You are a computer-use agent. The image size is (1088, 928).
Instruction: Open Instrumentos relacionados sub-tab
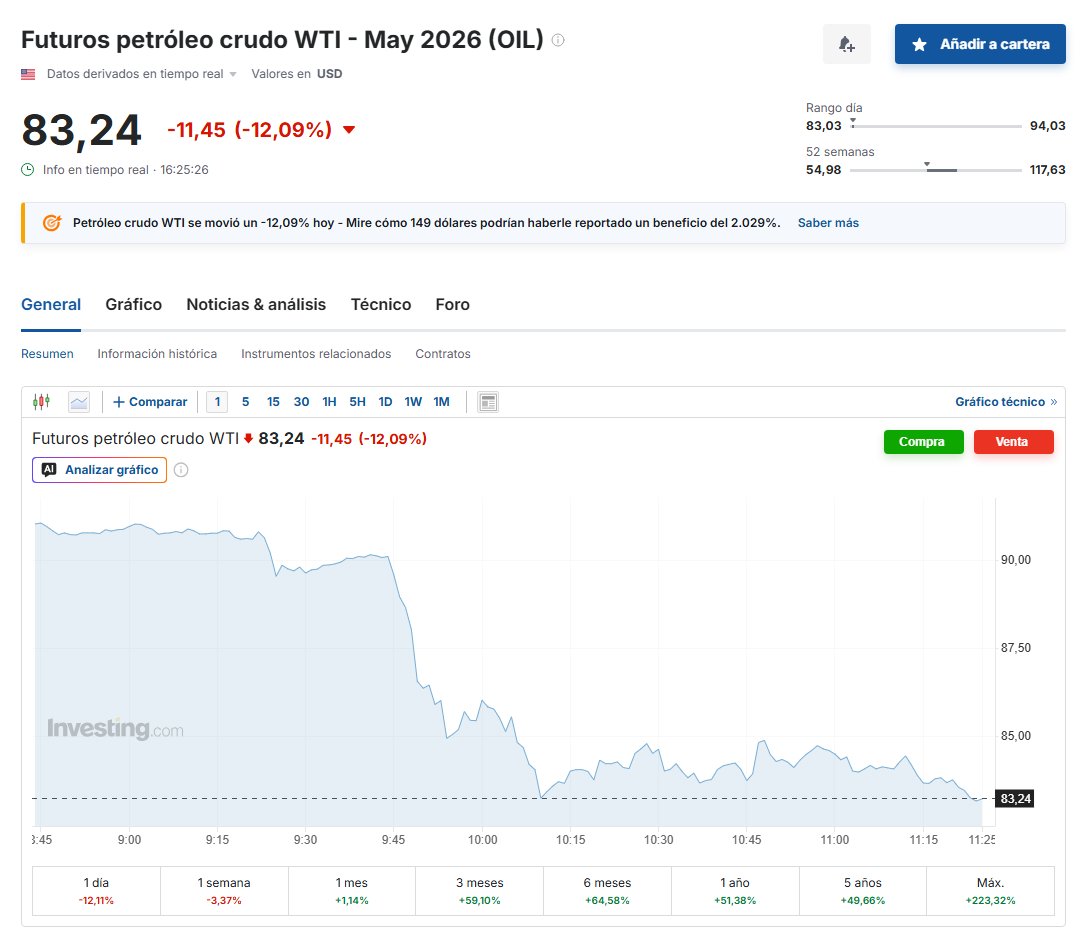pyautogui.click(x=316, y=353)
